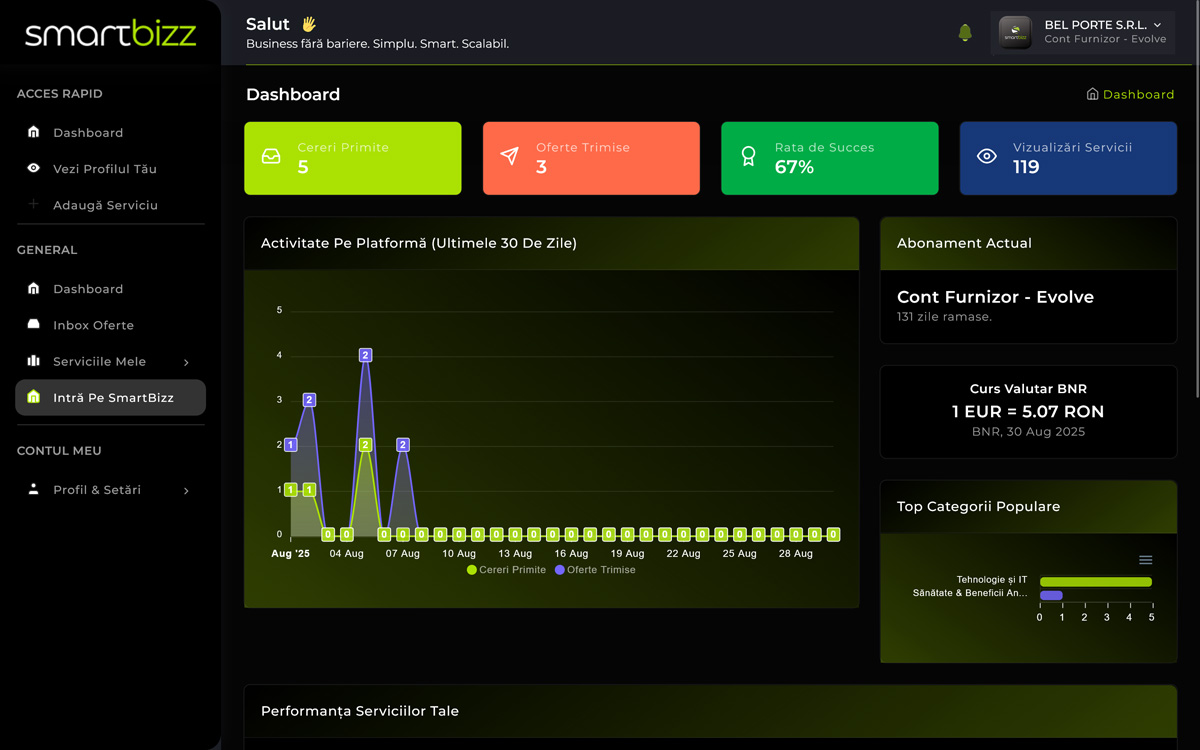This screenshot has height=750, width=1200.
Task: Open the Top Categorii chart hamburger menu
Action: [1146, 560]
